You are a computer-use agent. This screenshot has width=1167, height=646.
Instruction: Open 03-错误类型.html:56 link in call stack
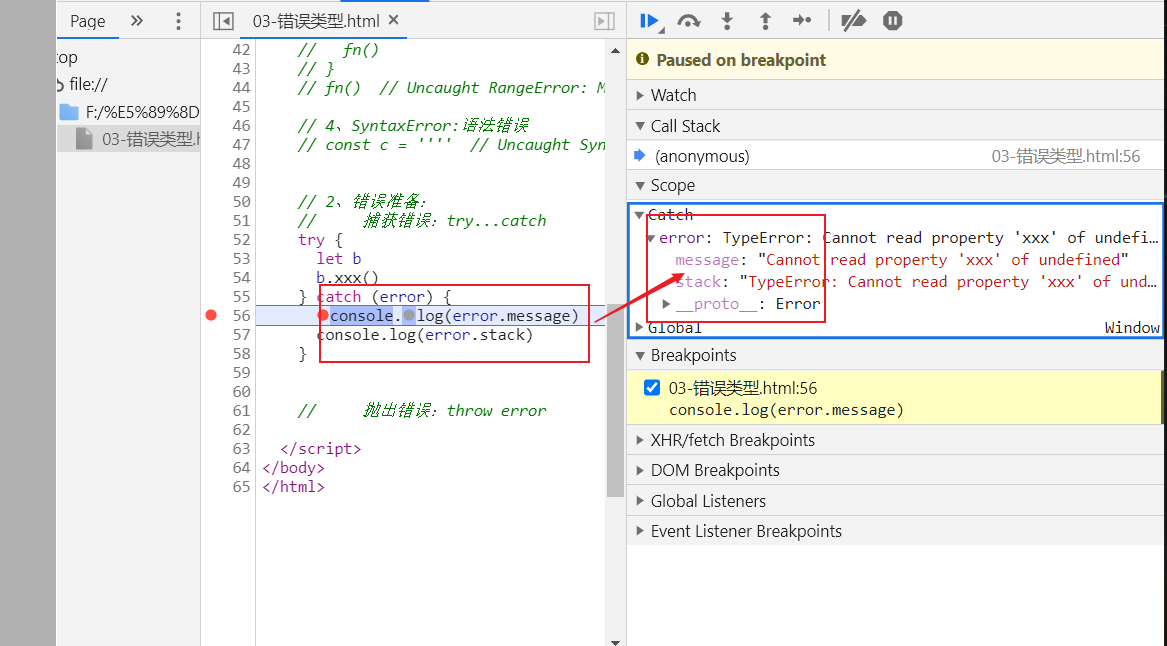(x=1065, y=156)
